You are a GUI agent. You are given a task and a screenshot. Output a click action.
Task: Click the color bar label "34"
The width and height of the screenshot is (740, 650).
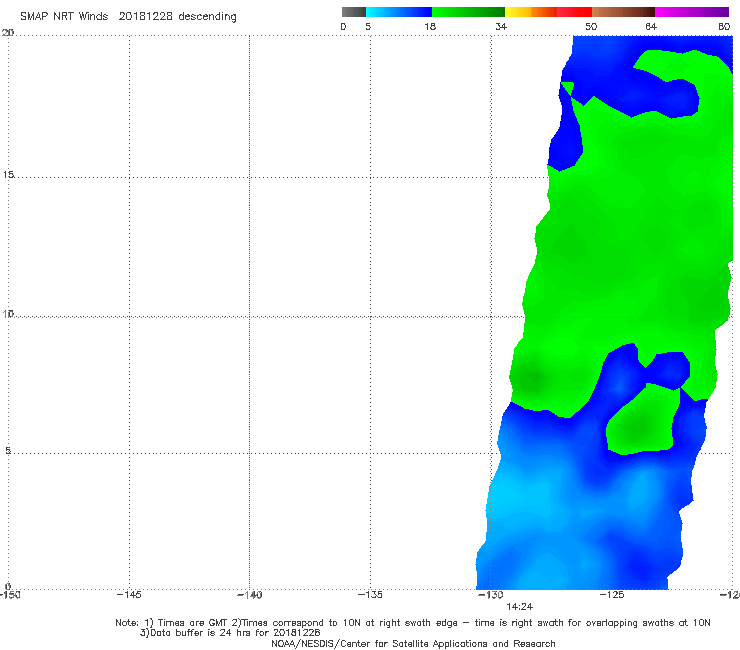501,26
